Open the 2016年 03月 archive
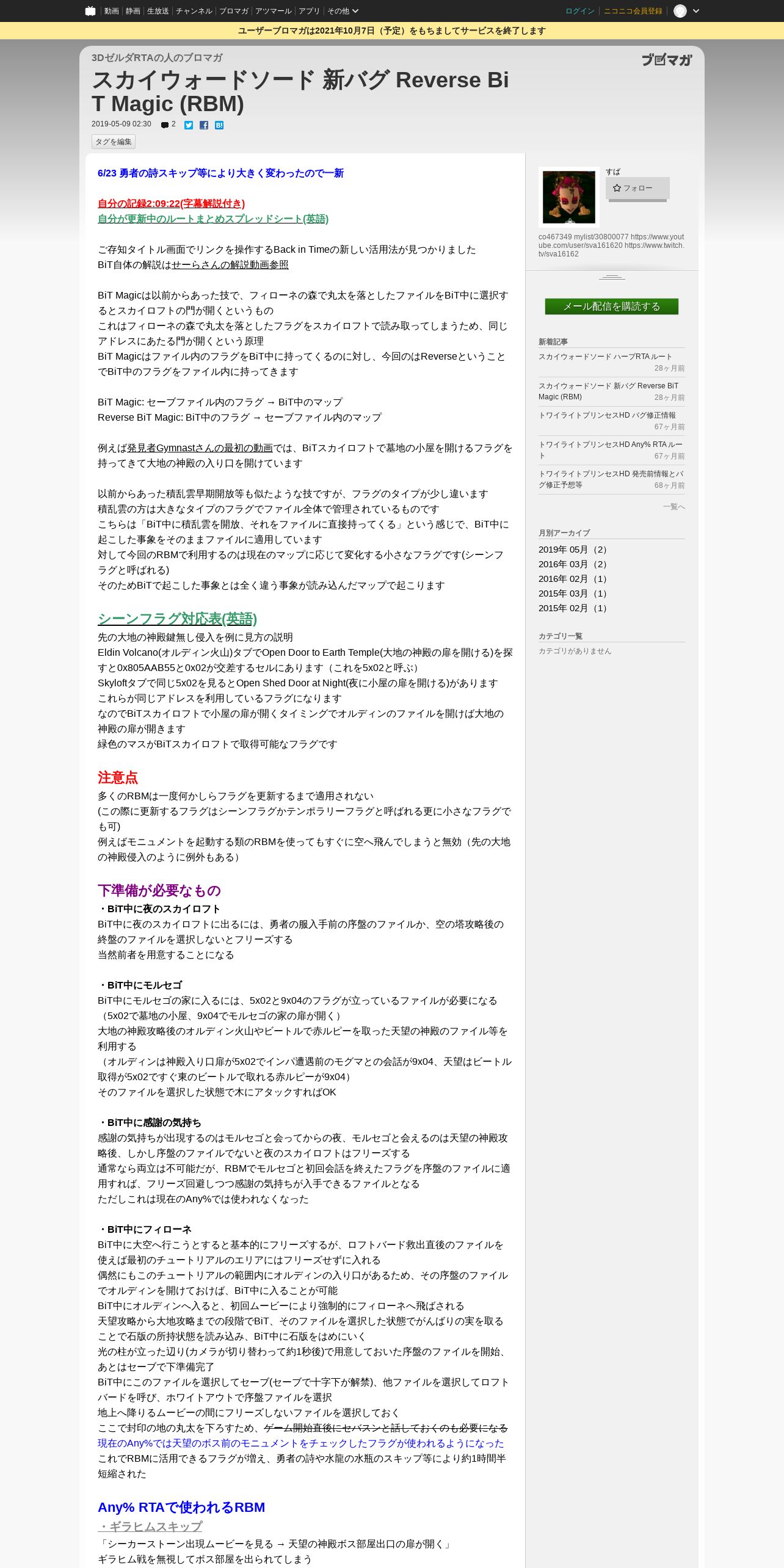Image resolution: width=784 pixels, height=1568 pixels. pos(574,564)
